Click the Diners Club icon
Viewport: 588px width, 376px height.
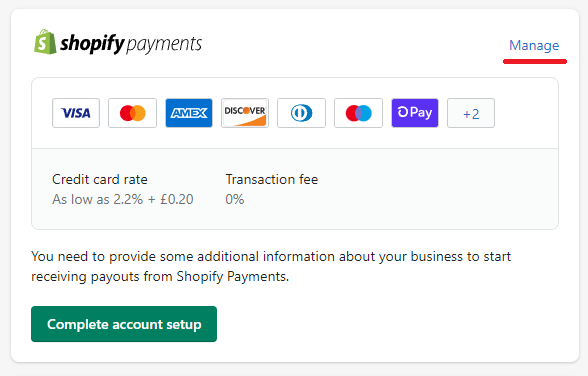coord(302,113)
